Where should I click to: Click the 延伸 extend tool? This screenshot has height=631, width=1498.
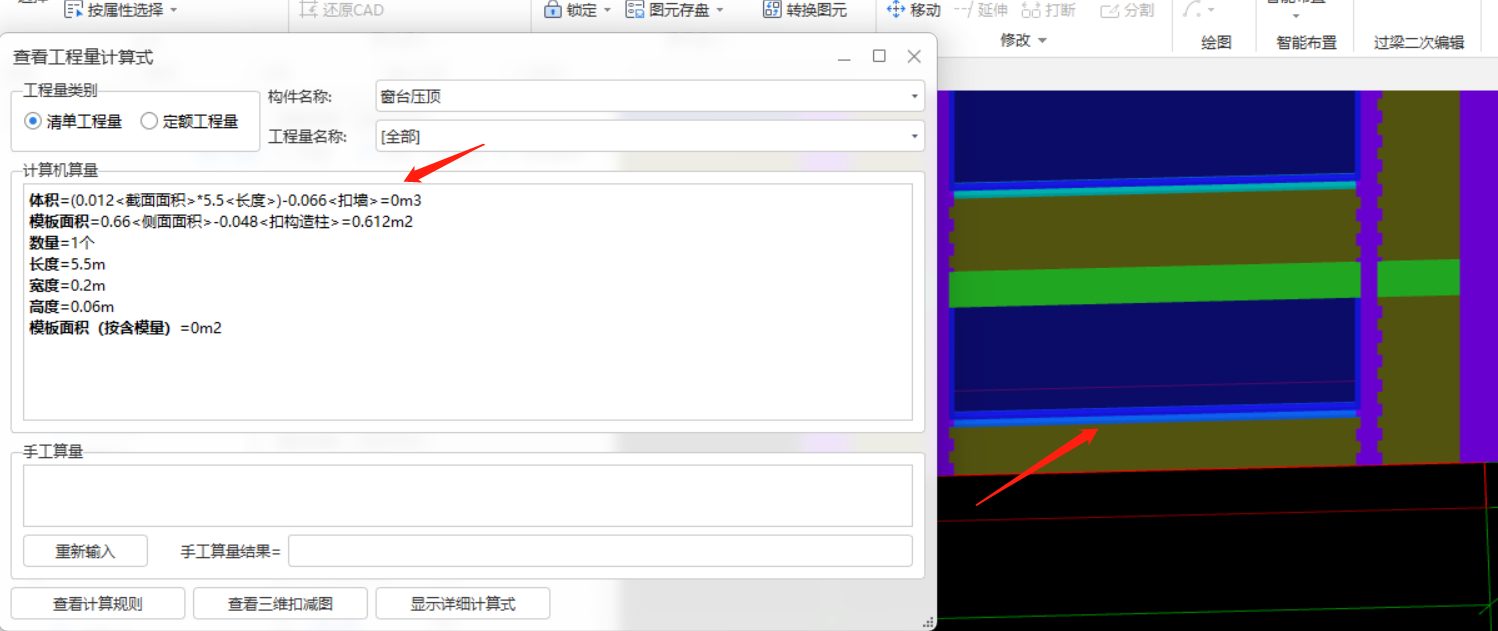point(981,10)
